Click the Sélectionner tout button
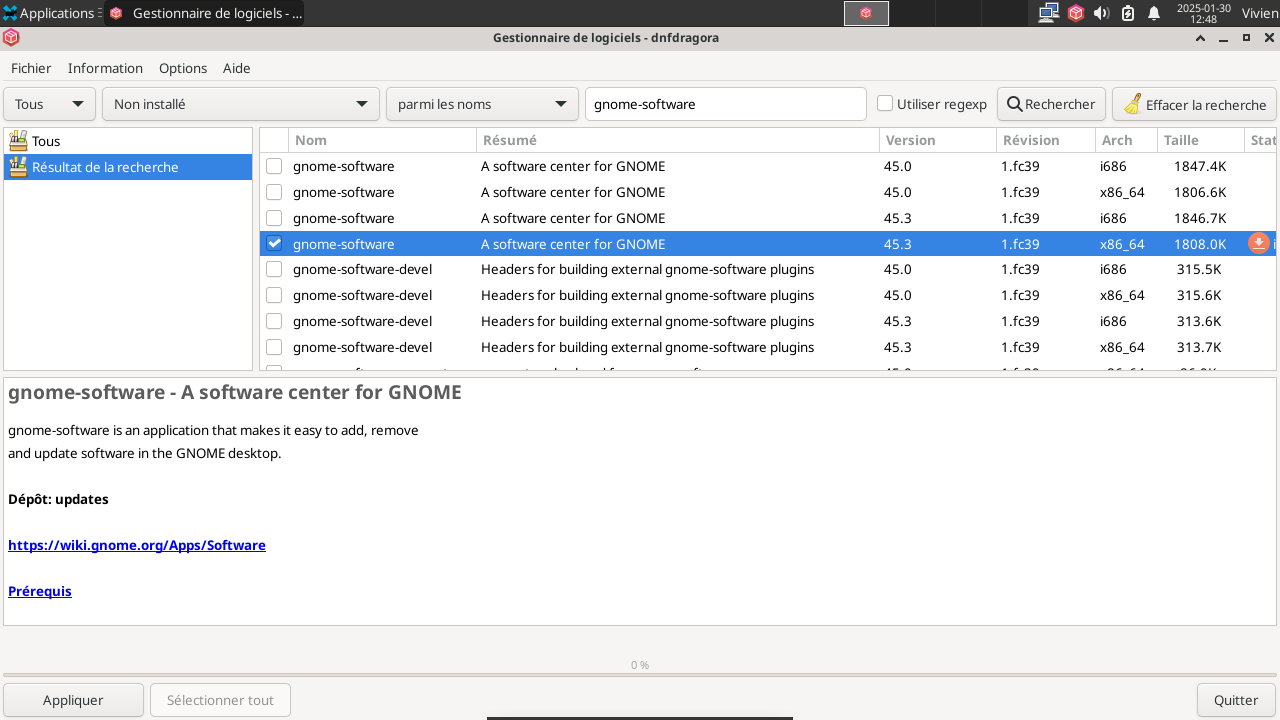Screen dimensions: 1280x720 click(x=220, y=700)
